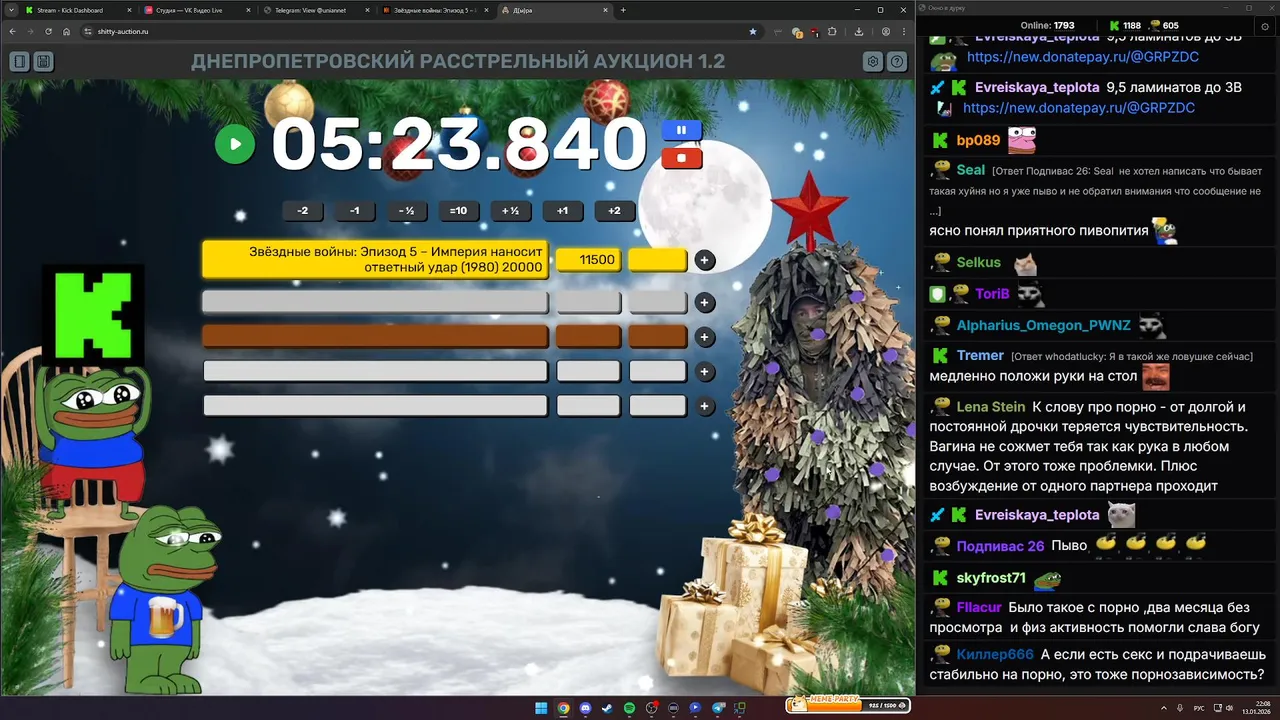Go back in browser

point(12,31)
